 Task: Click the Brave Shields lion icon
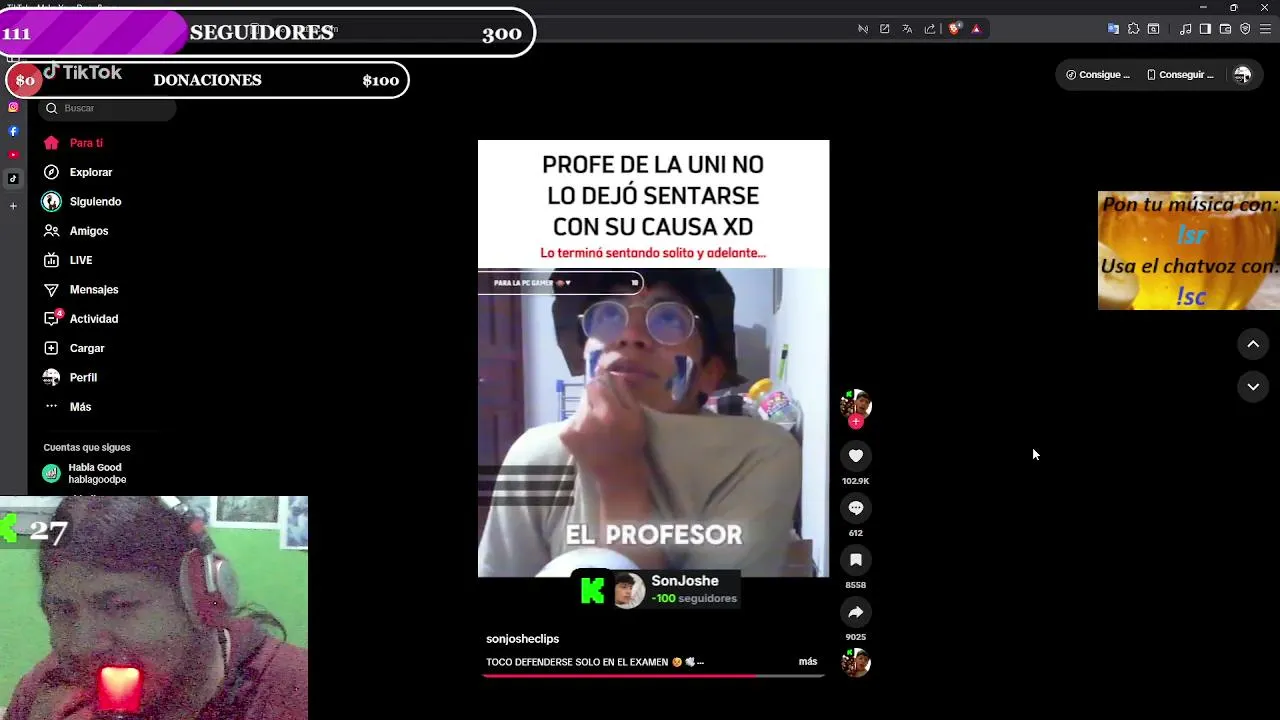[x=954, y=29]
